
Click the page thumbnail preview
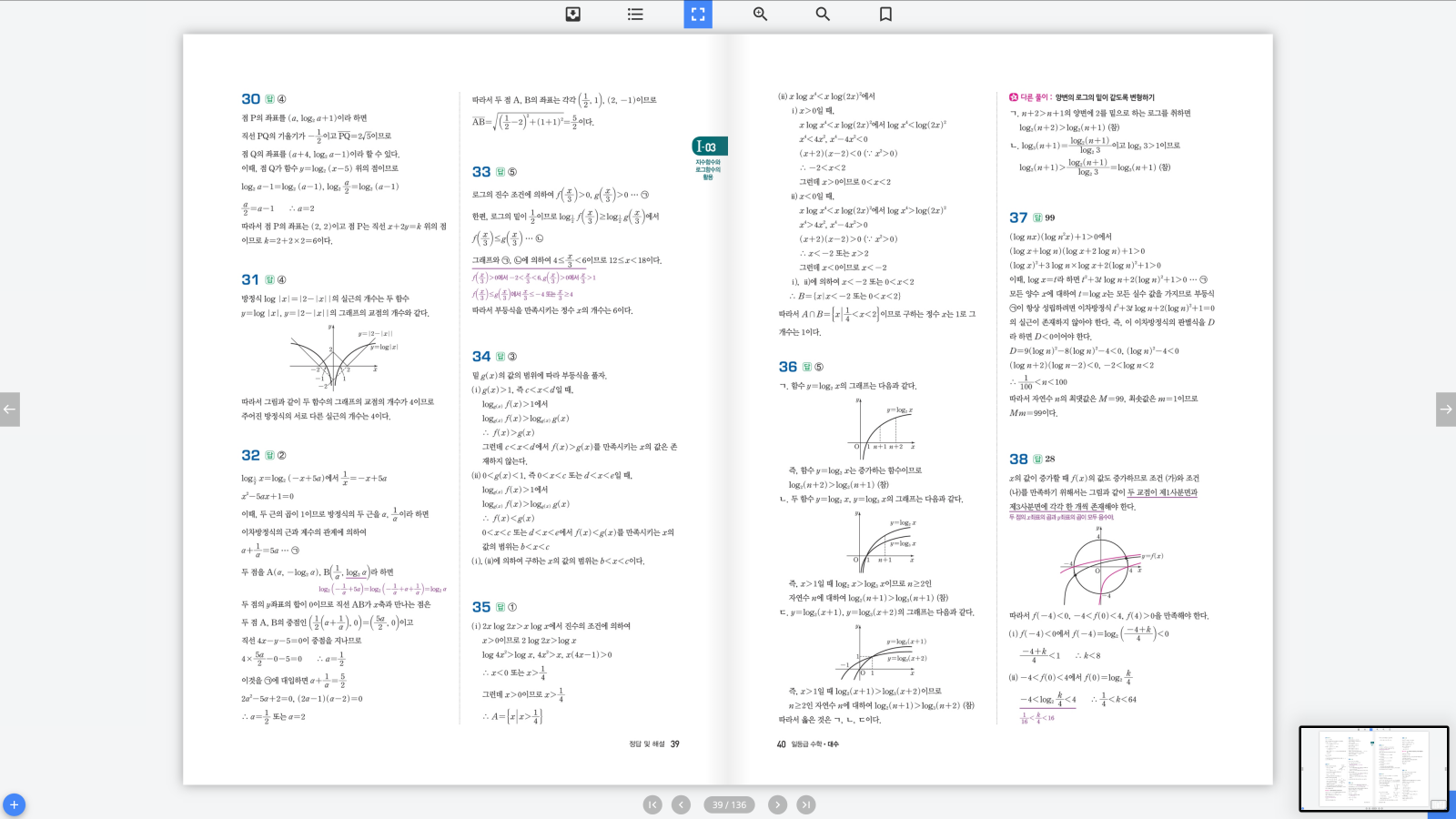1373,768
